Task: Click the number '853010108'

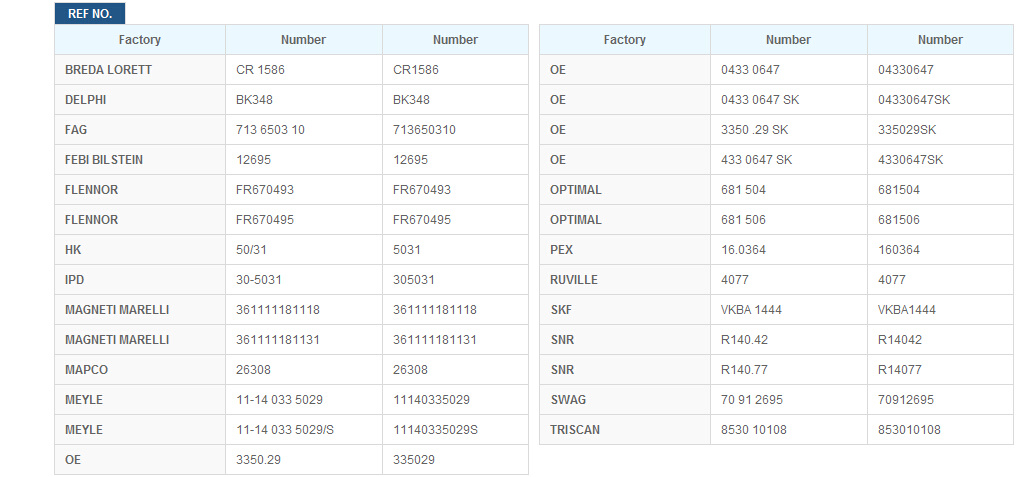Action: [909, 429]
